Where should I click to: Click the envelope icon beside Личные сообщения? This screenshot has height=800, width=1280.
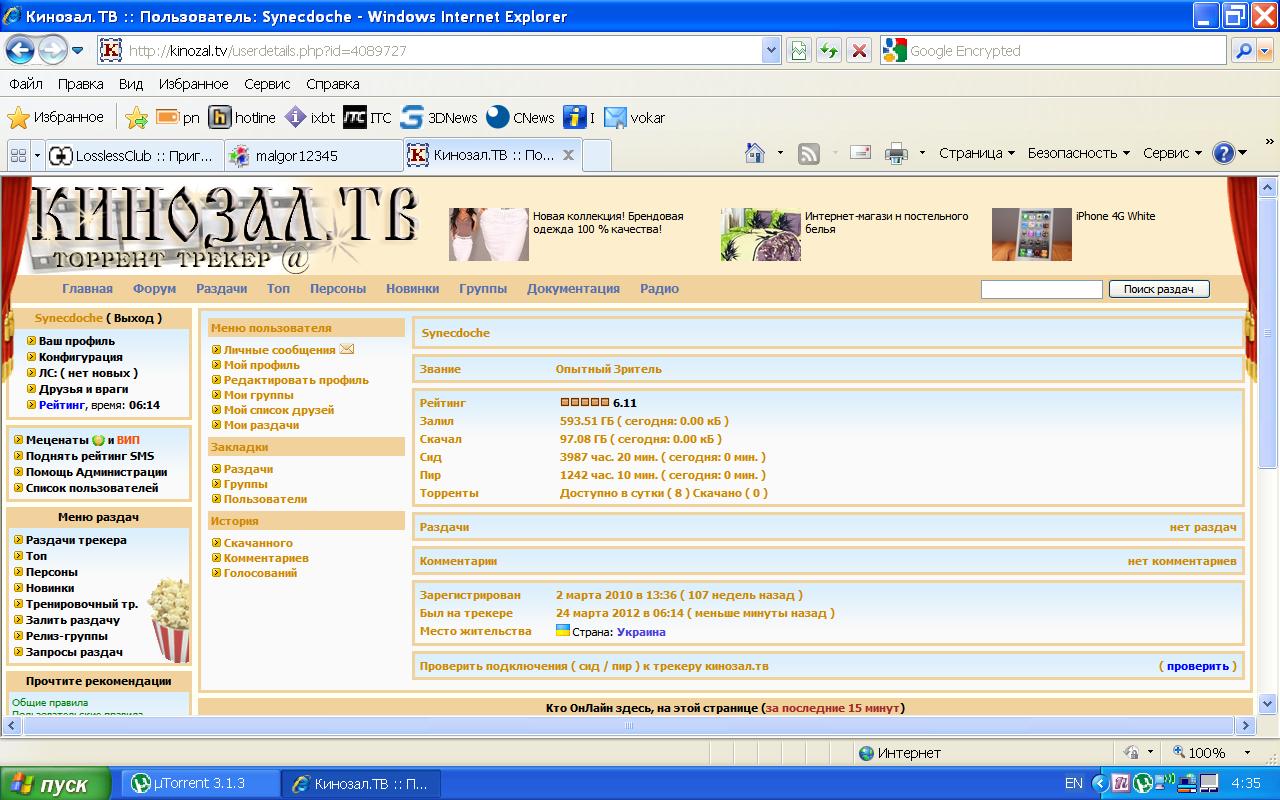click(347, 349)
